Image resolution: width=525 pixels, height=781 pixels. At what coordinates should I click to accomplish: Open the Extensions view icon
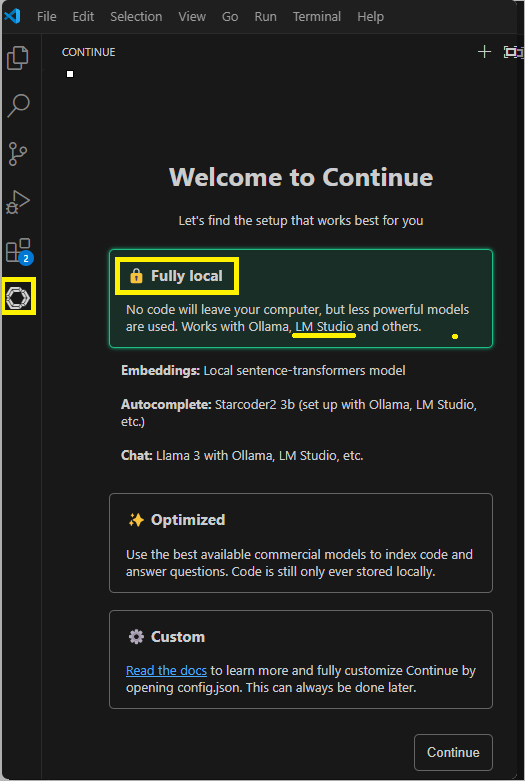[19, 251]
